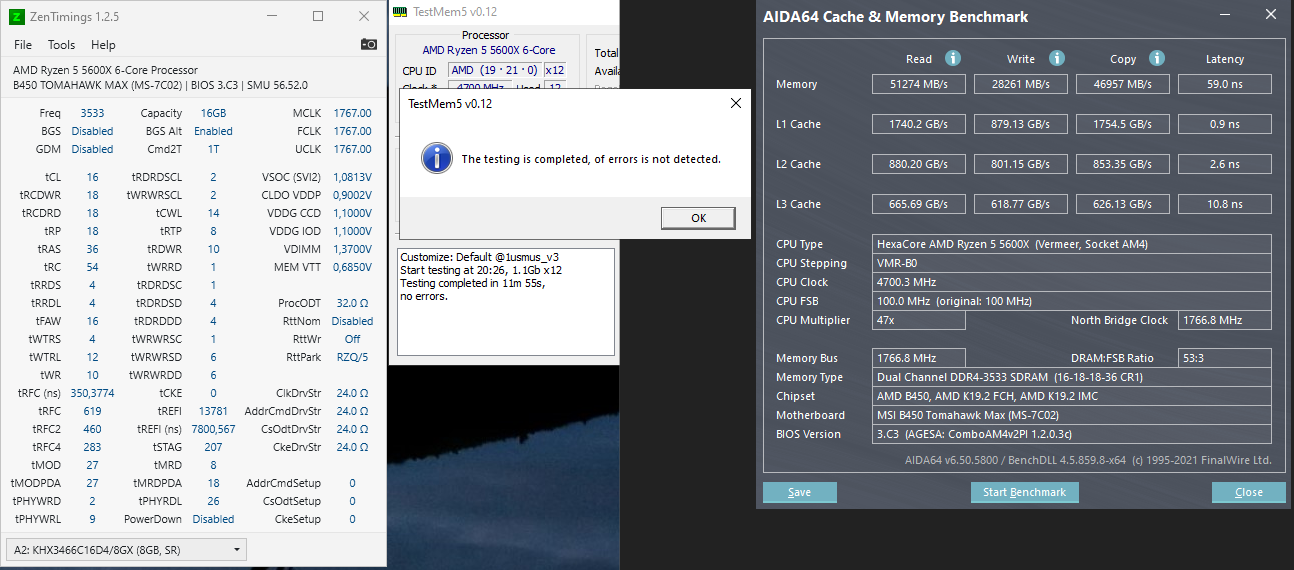Click the MCLK value 1767.00
Screen dimensions: 1294x570
[x=352, y=113]
